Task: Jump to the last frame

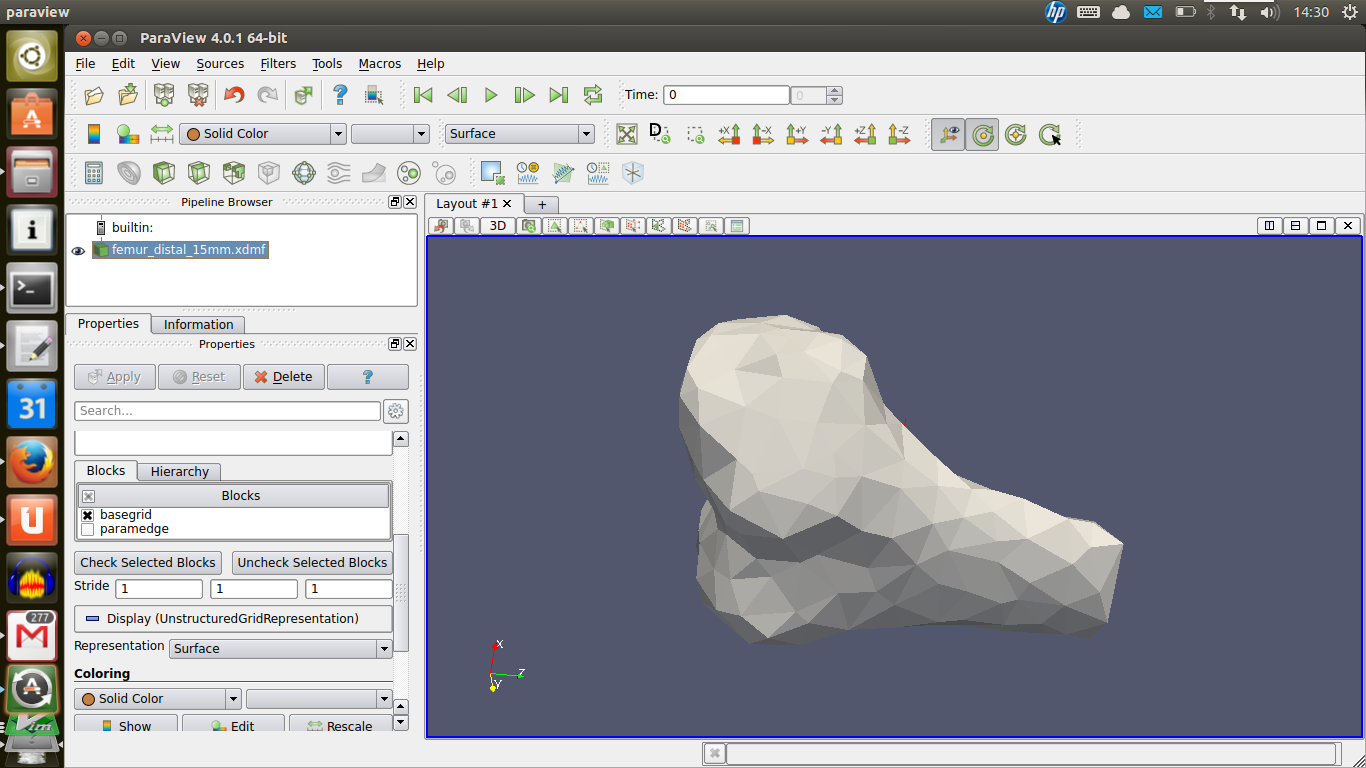Action: pos(559,95)
